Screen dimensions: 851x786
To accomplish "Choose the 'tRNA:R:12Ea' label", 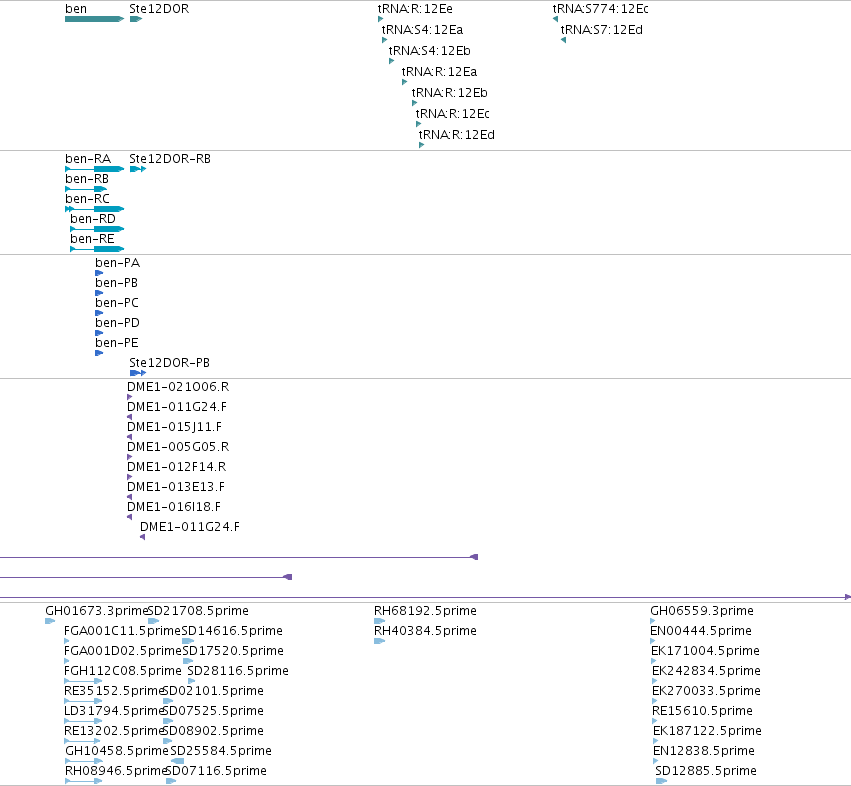I will coord(439,72).
